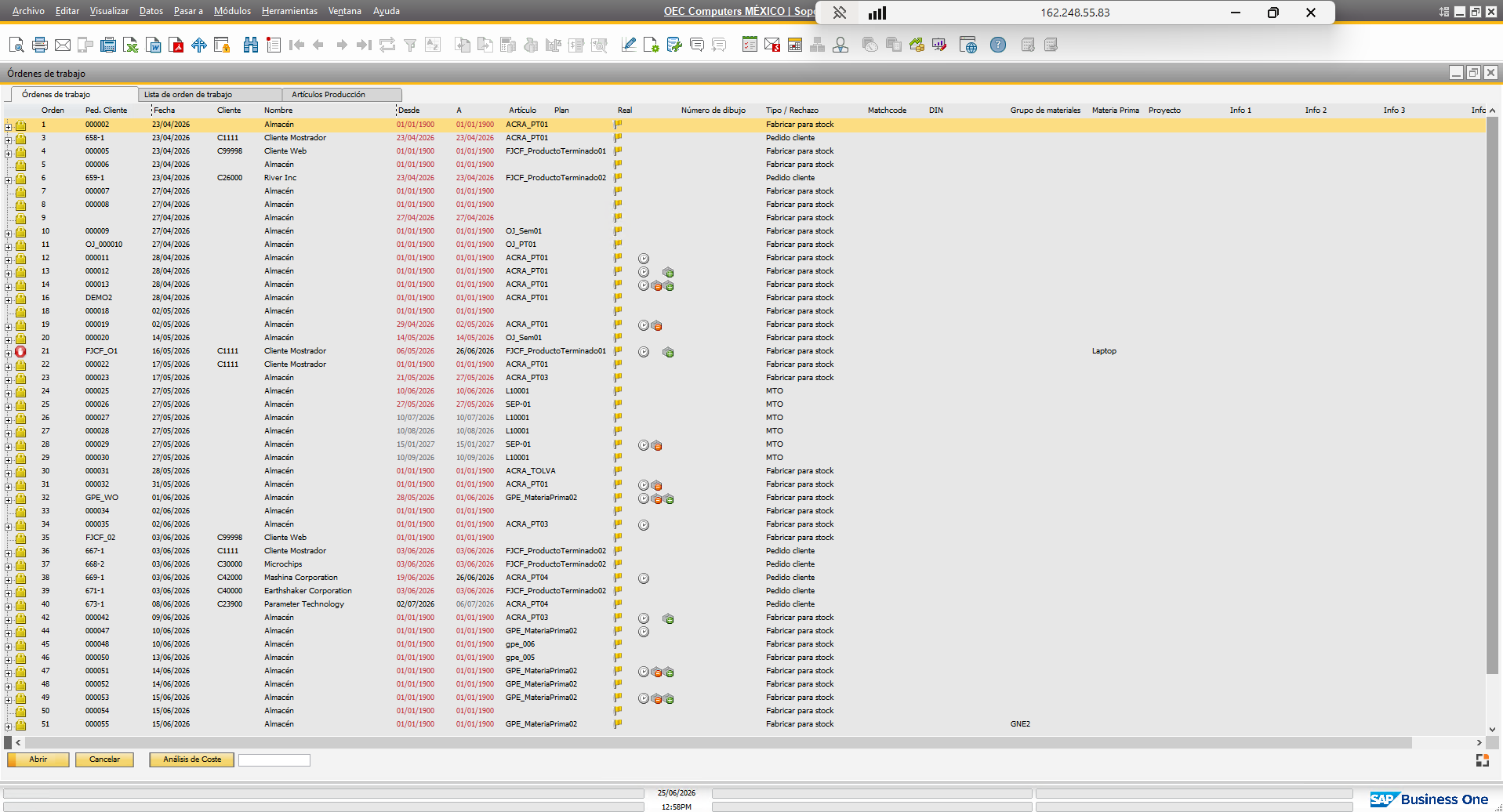Switch to Lista de orden de trabajo tab
Viewport: 1503px width, 812px height.
pyautogui.click(x=209, y=94)
